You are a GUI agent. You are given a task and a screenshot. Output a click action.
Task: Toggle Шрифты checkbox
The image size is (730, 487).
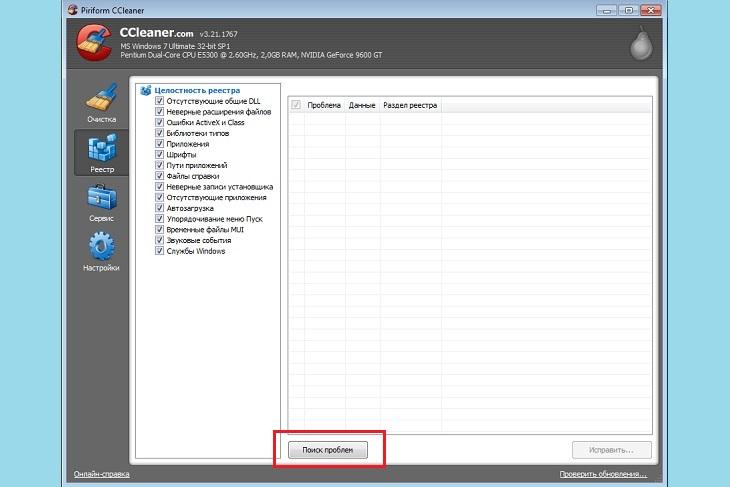coord(159,155)
